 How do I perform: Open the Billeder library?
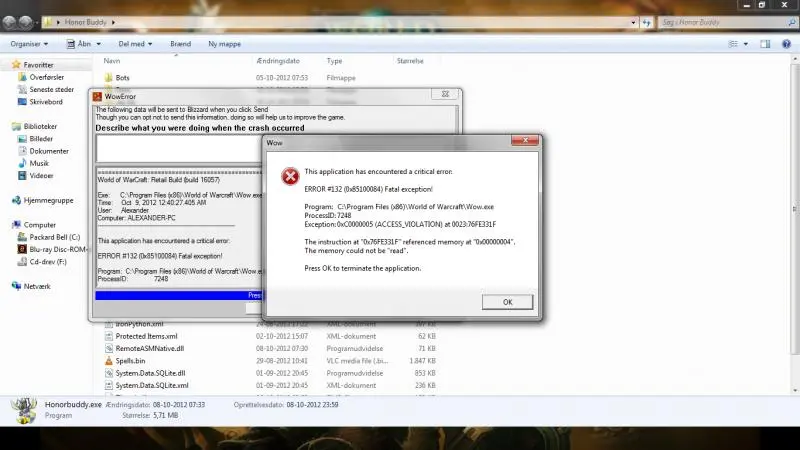(41, 138)
